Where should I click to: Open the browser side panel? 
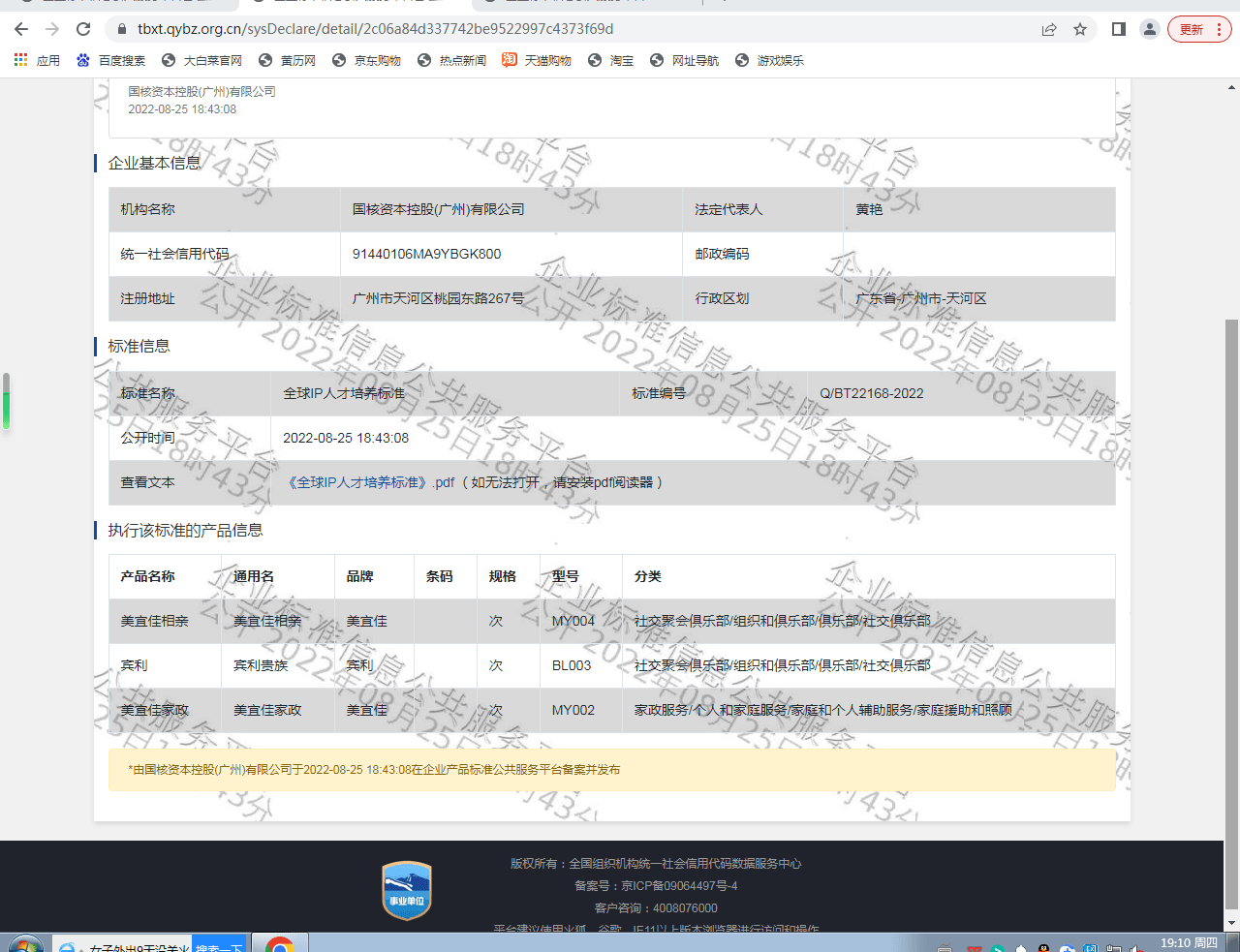click(x=1119, y=29)
